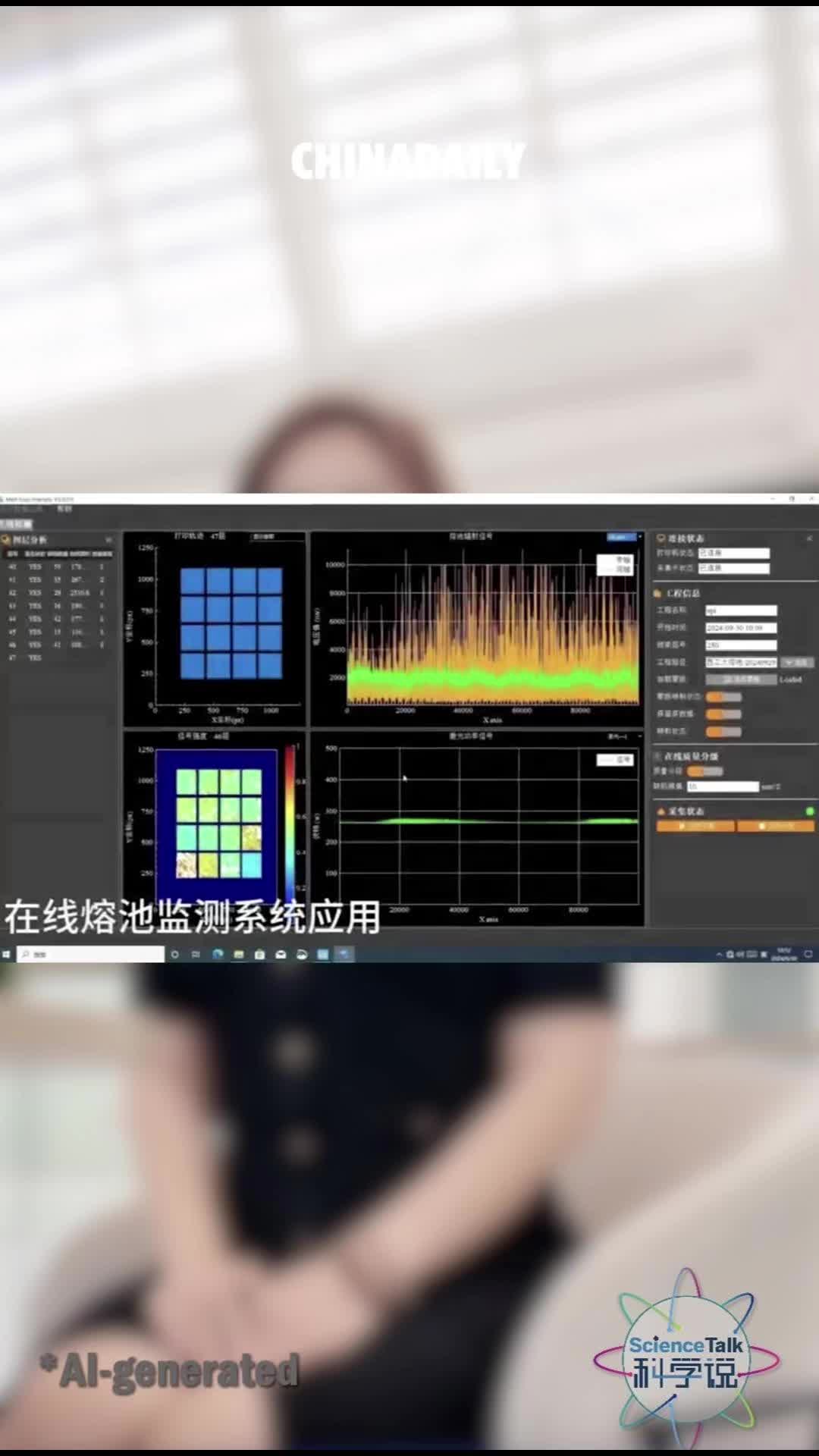The image size is (819, 1456).
Task: Click the print trajectory blue grid plot
Action: coord(231,623)
